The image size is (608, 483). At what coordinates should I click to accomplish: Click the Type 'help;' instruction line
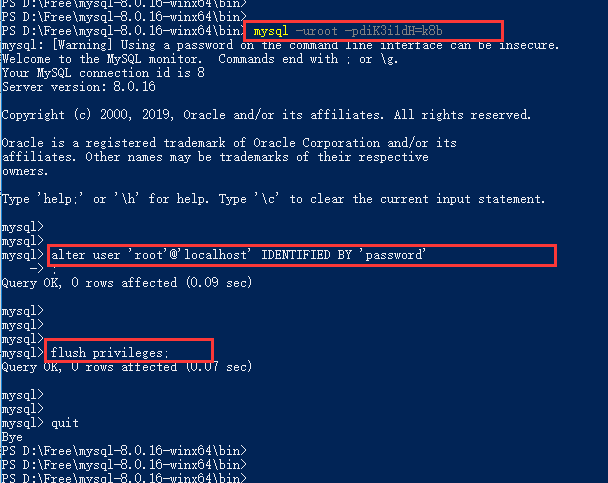273,199
